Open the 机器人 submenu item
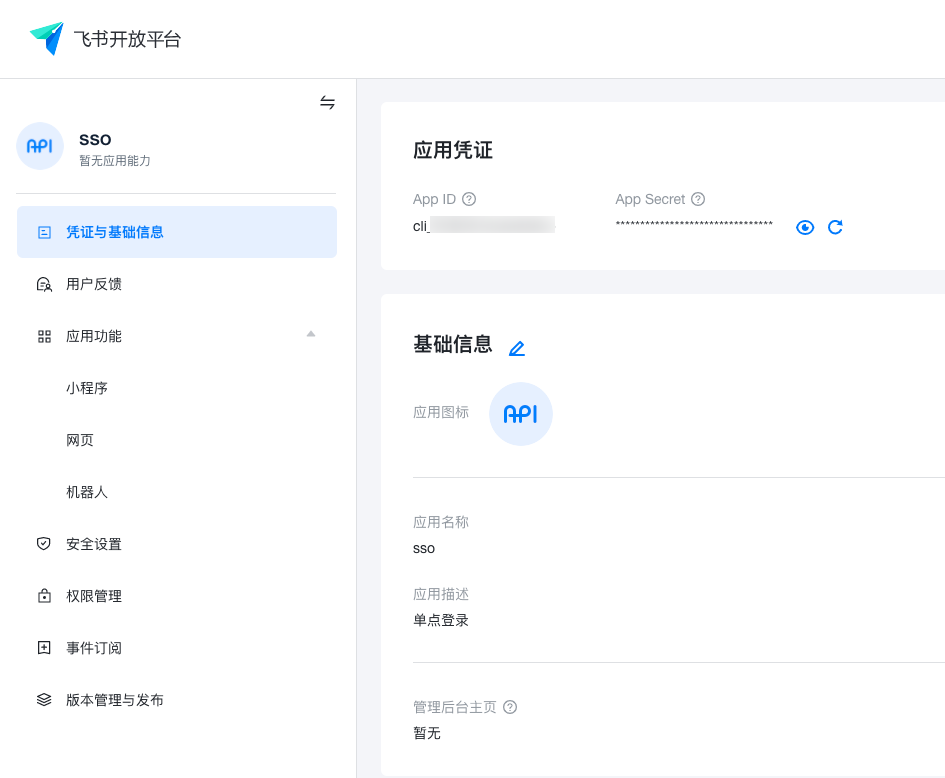The height and width of the screenshot is (778, 945). coord(87,492)
